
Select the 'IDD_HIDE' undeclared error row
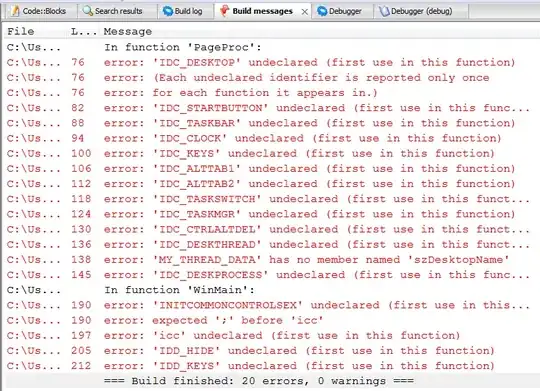click(270, 350)
